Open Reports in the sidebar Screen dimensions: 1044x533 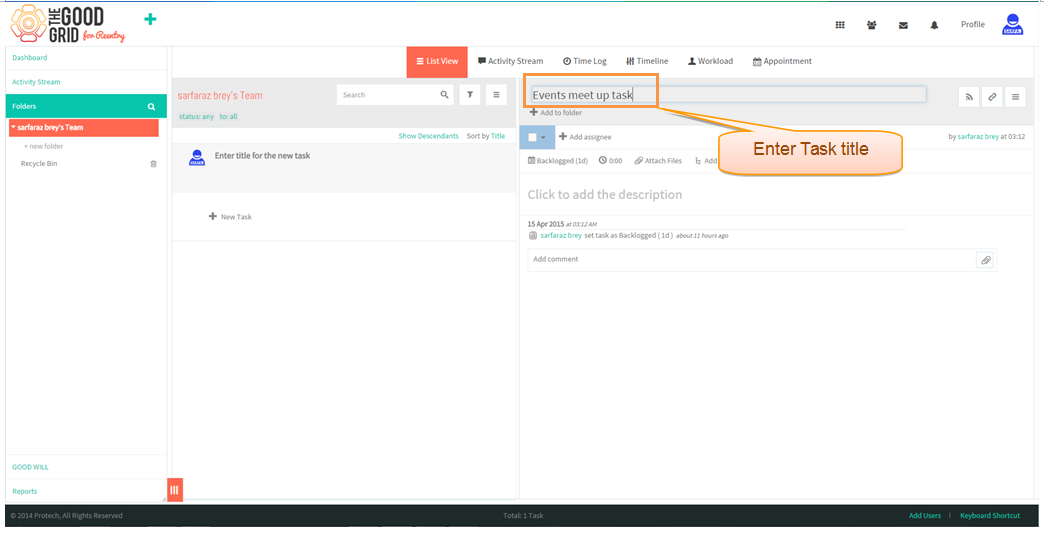(x=25, y=492)
